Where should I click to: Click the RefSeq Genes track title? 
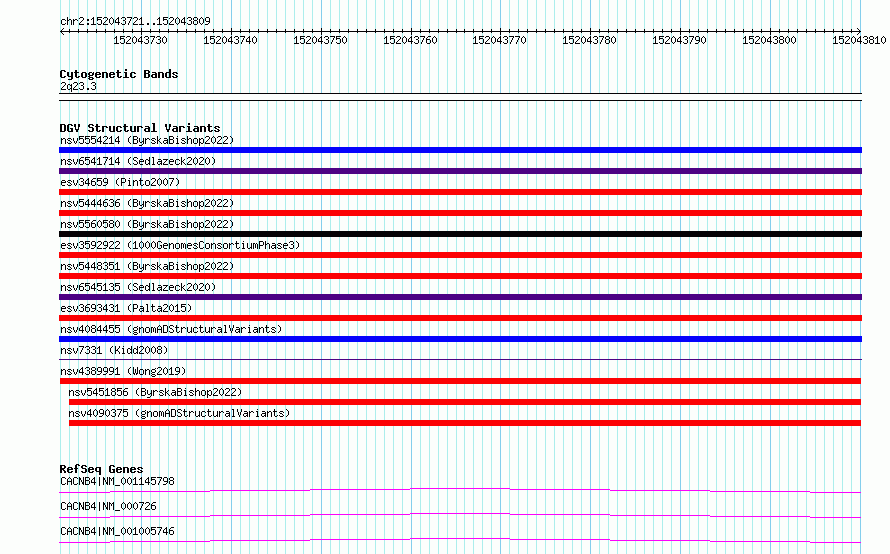coord(101,469)
